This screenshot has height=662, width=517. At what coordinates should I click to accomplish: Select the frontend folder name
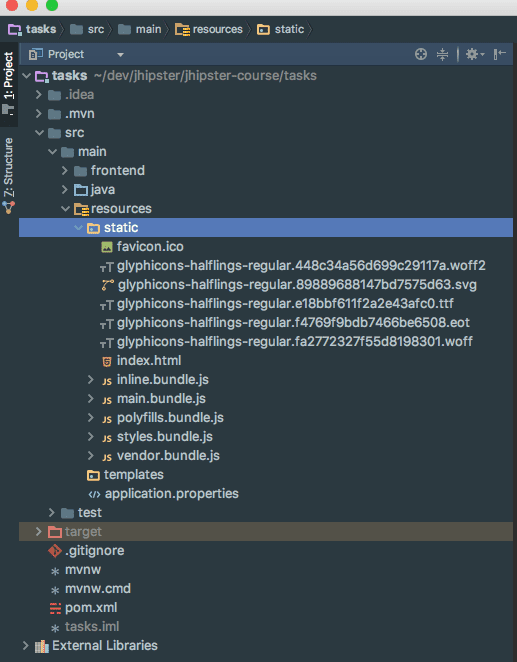(x=118, y=171)
